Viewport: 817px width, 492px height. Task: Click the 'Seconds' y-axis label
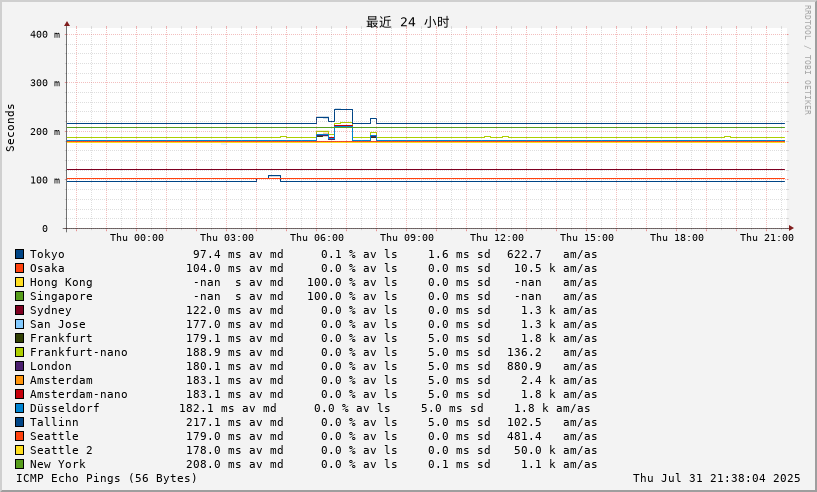pos(10,128)
